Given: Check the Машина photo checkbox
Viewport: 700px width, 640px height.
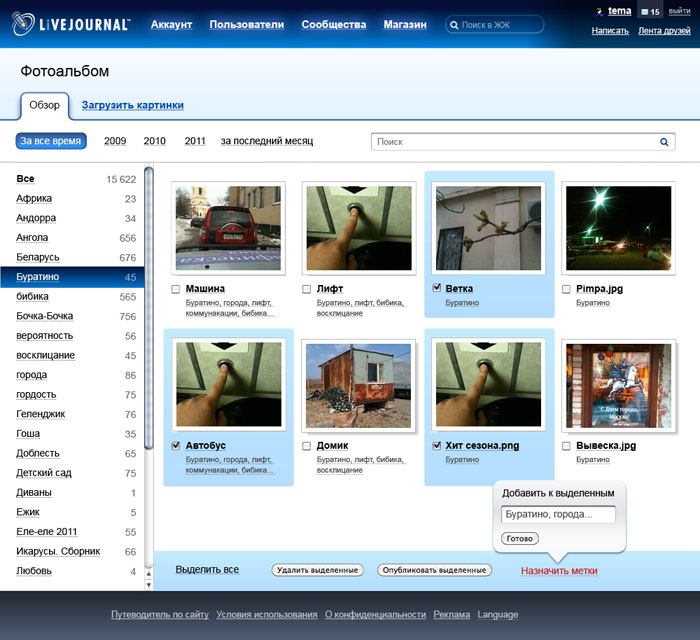Looking at the screenshot, I should click(175, 289).
